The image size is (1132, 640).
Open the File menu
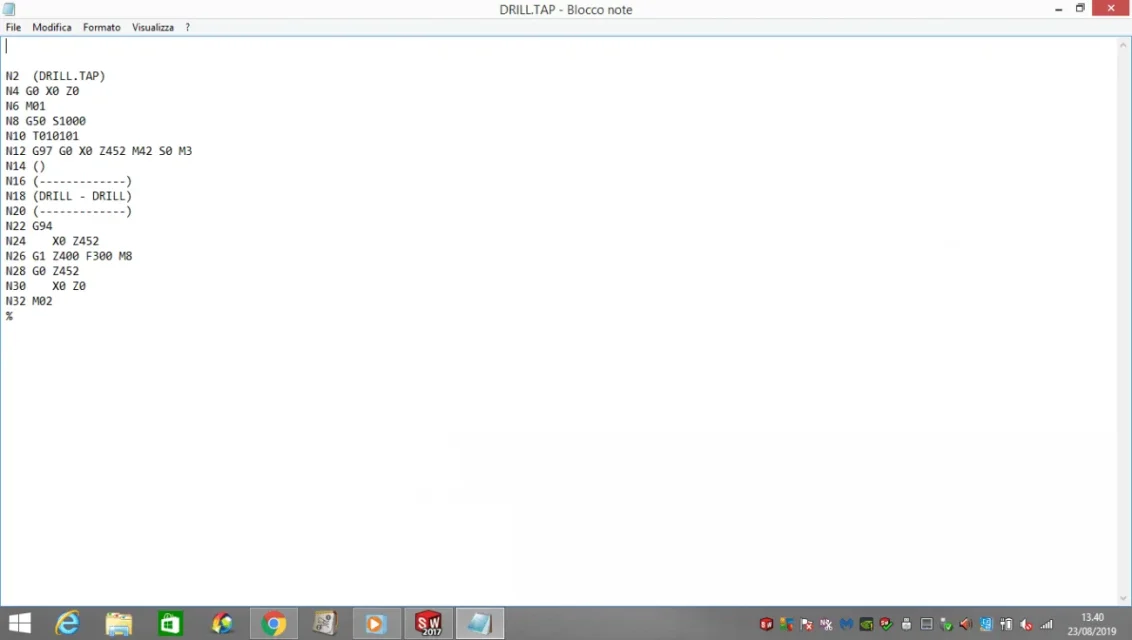click(x=13, y=27)
